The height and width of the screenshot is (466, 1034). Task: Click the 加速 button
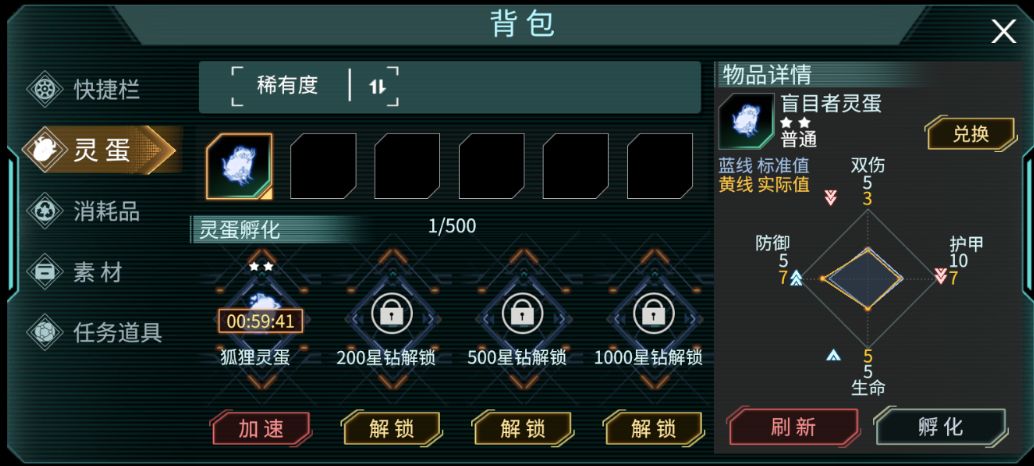261,428
